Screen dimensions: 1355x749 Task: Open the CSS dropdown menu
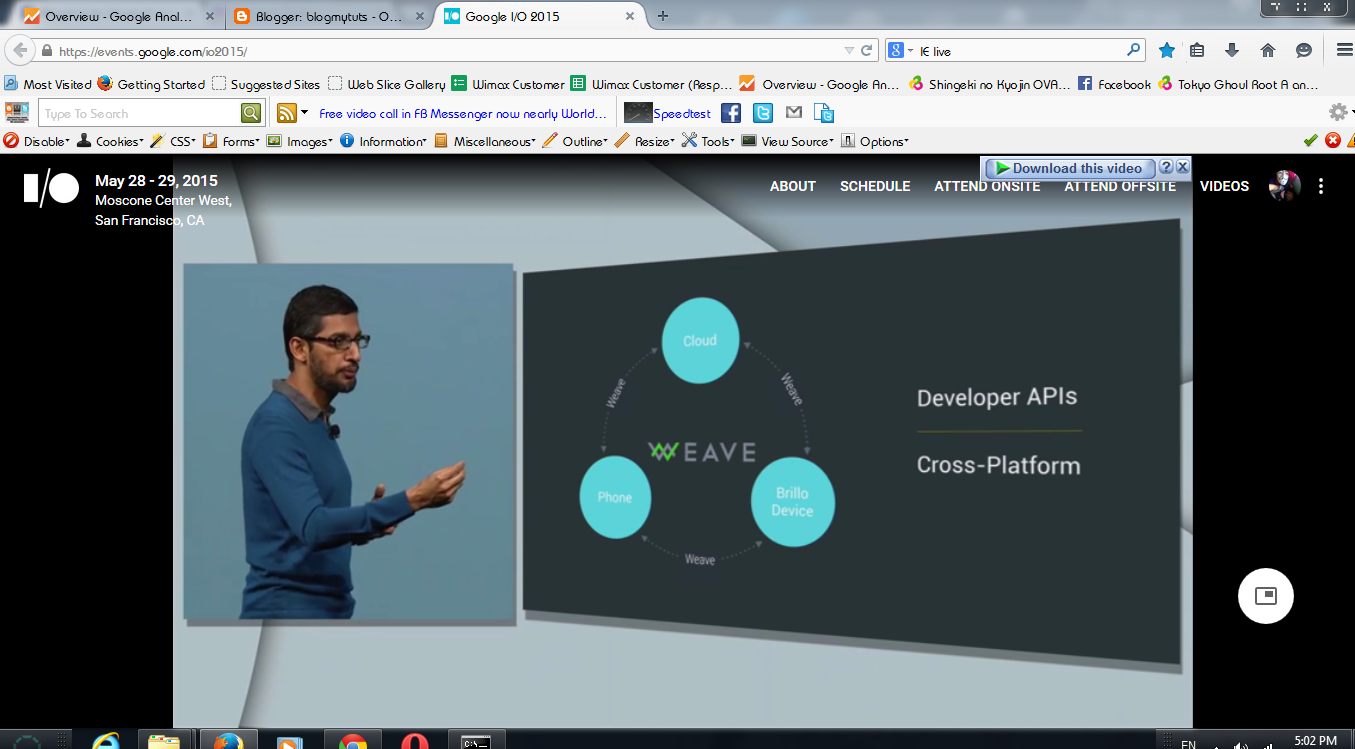pos(173,141)
